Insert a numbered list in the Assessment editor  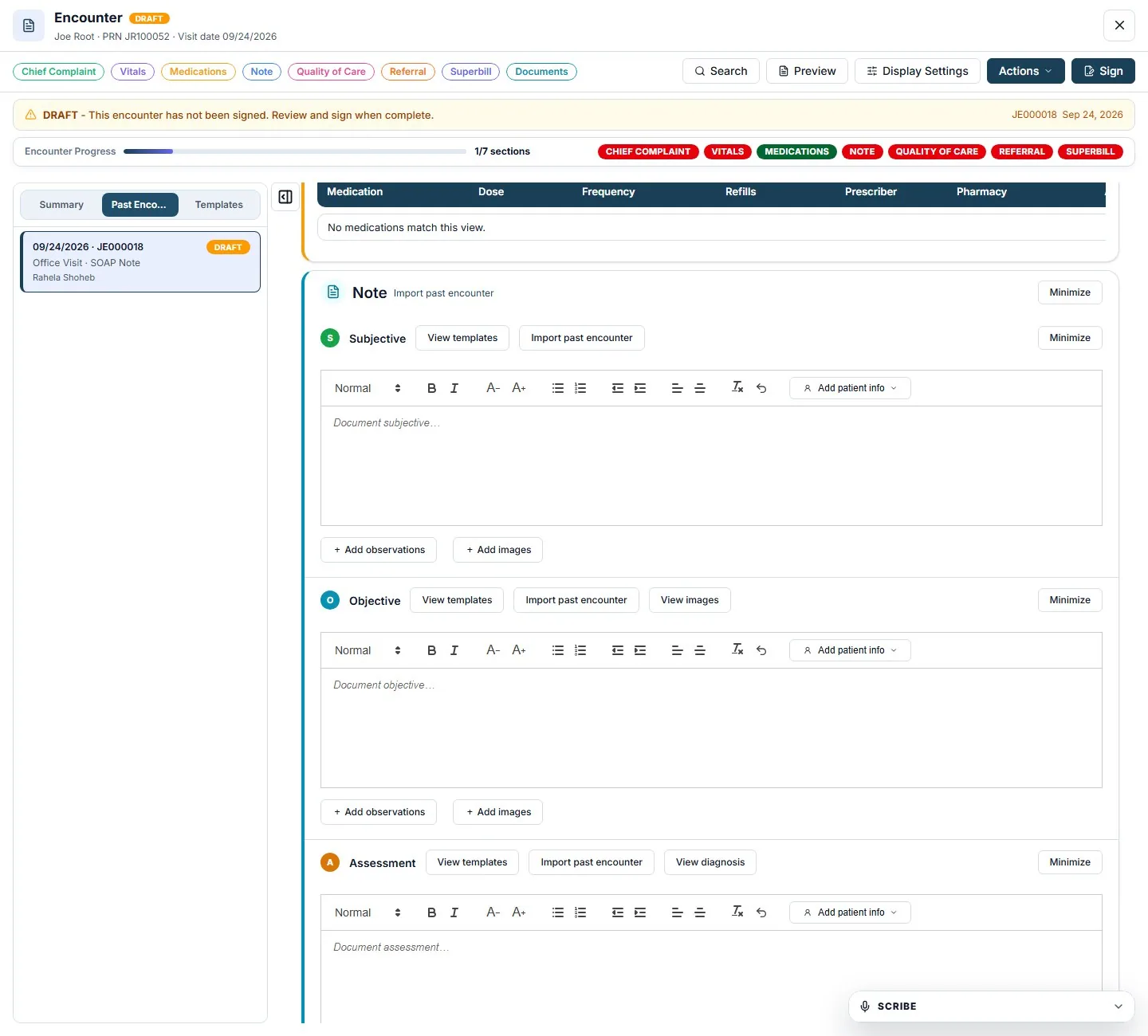580,912
